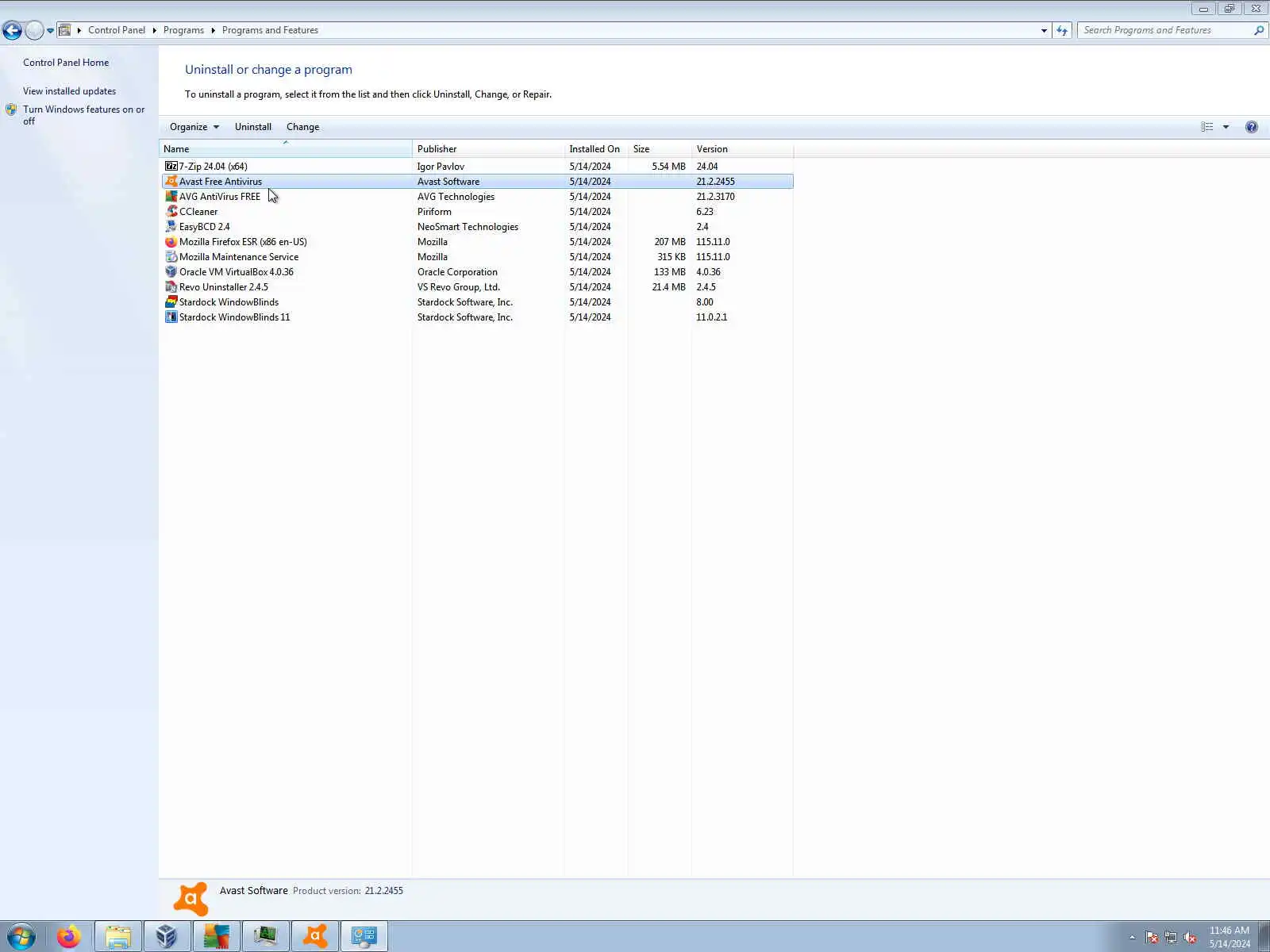This screenshot has width=1270, height=952.
Task: Sort the list by the Name column
Action: 286,149
